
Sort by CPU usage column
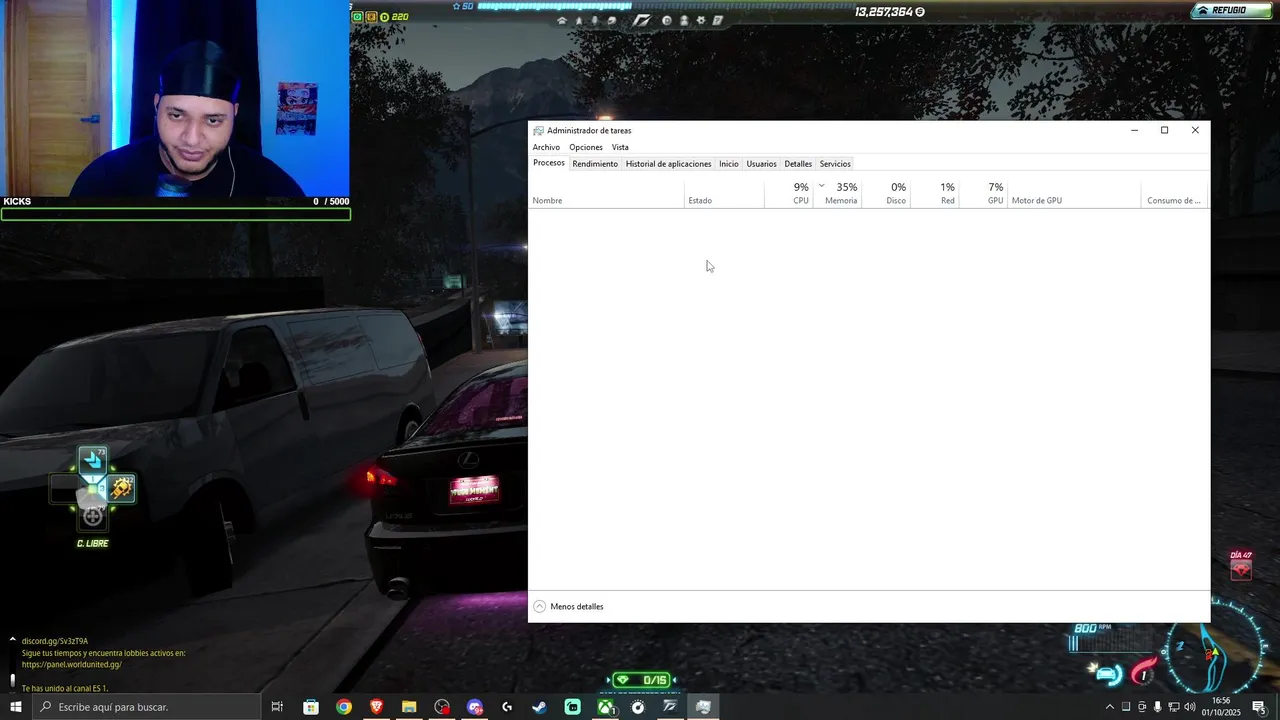coord(789,193)
